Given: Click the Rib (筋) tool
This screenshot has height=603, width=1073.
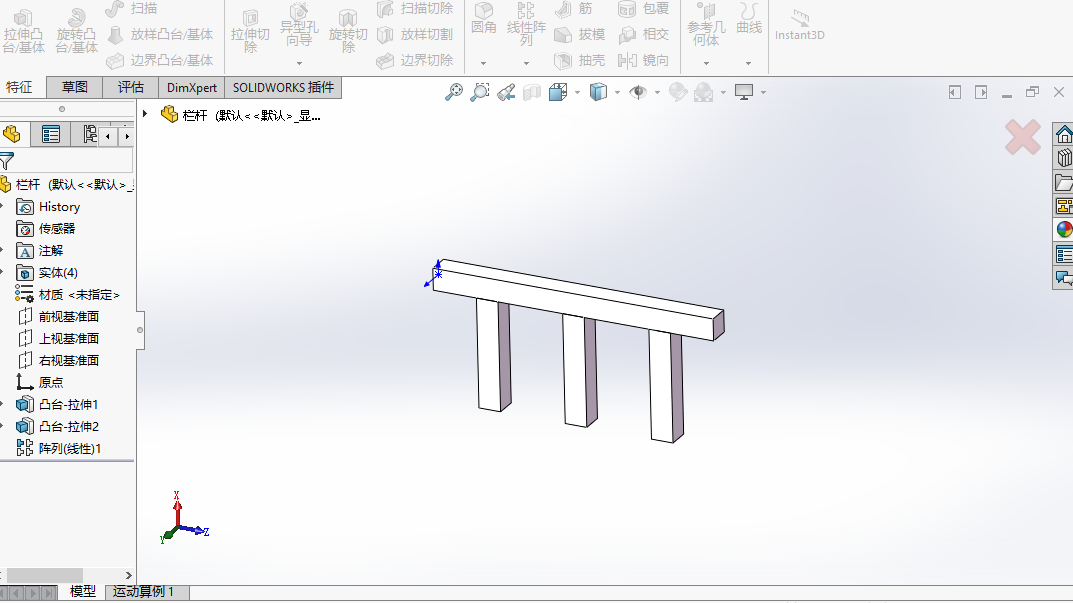Looking at the screenshot, I should 573,9.
